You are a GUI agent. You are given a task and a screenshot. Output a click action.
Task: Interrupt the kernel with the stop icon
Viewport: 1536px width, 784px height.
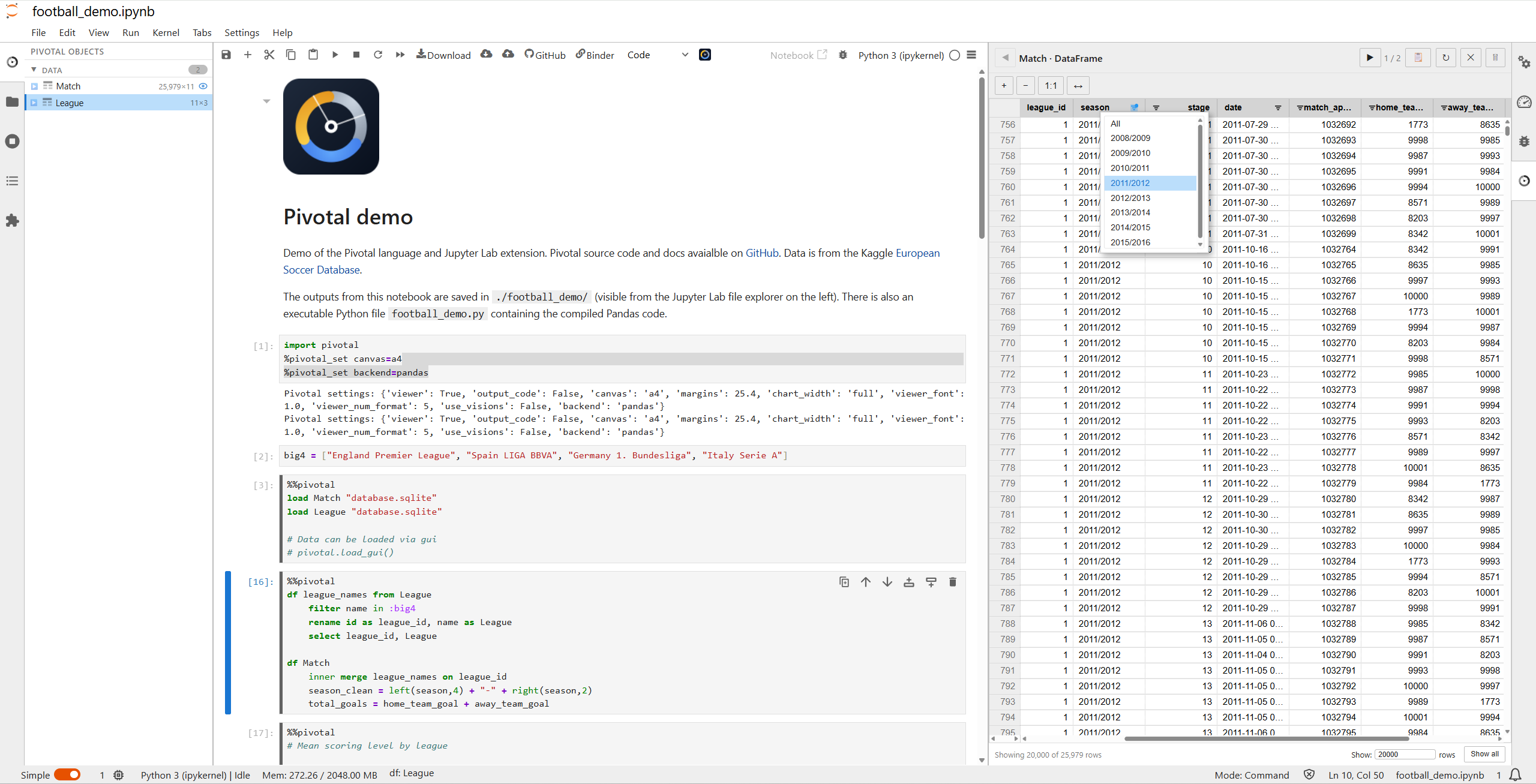tap(356, 55)
